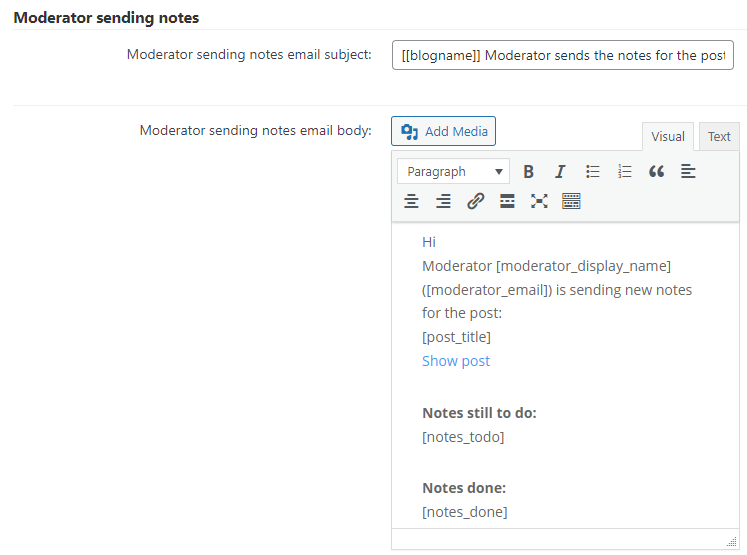Click the Add Media button
The image size is (747, 555).
[444, 131]
